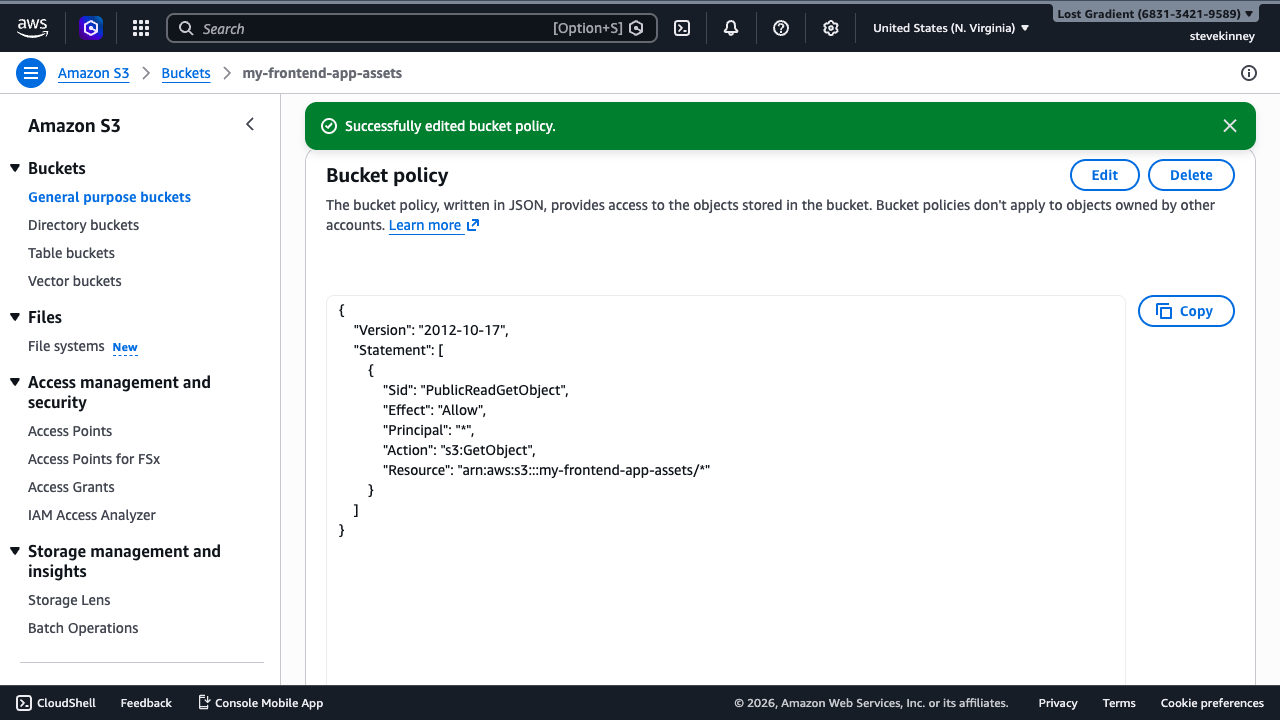Image resolution: width=1280 pixels, height=720 pixels.
Task: Dismiss the success banner
Action: 1230,126
